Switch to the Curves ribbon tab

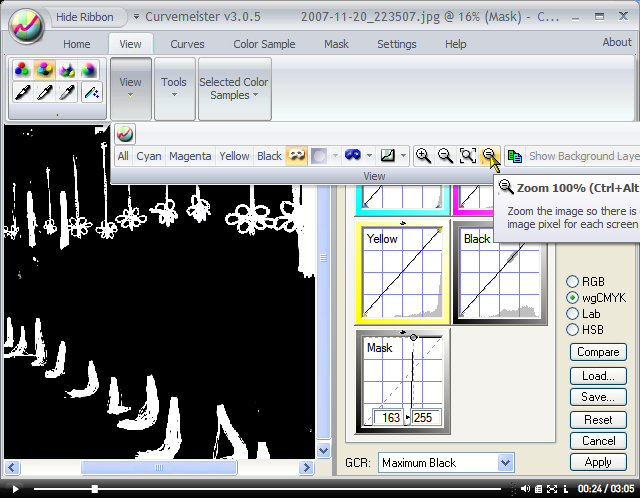(187, 44)
